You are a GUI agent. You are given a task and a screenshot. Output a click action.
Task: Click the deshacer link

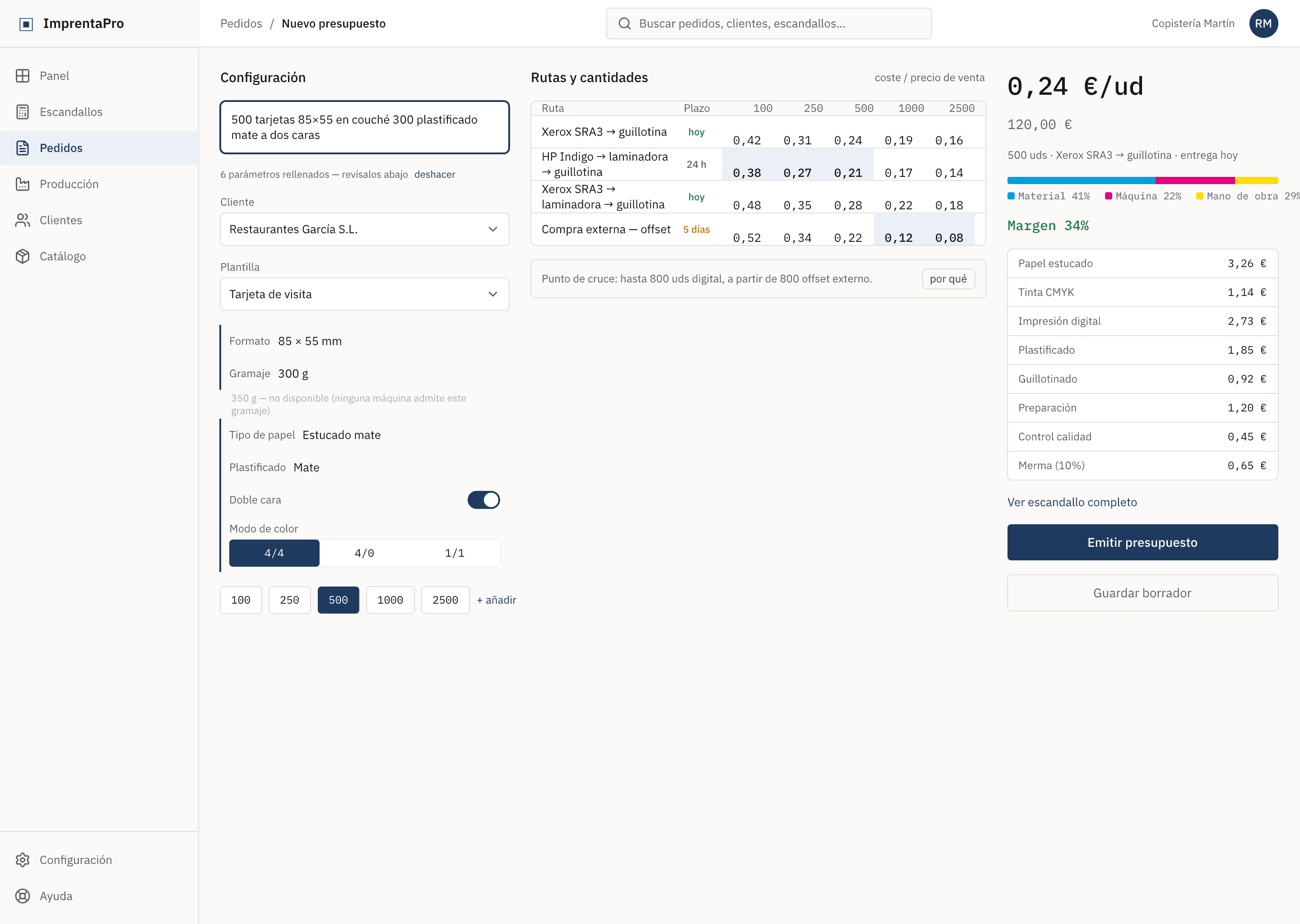pyautogui.click(x=435, y=174)
